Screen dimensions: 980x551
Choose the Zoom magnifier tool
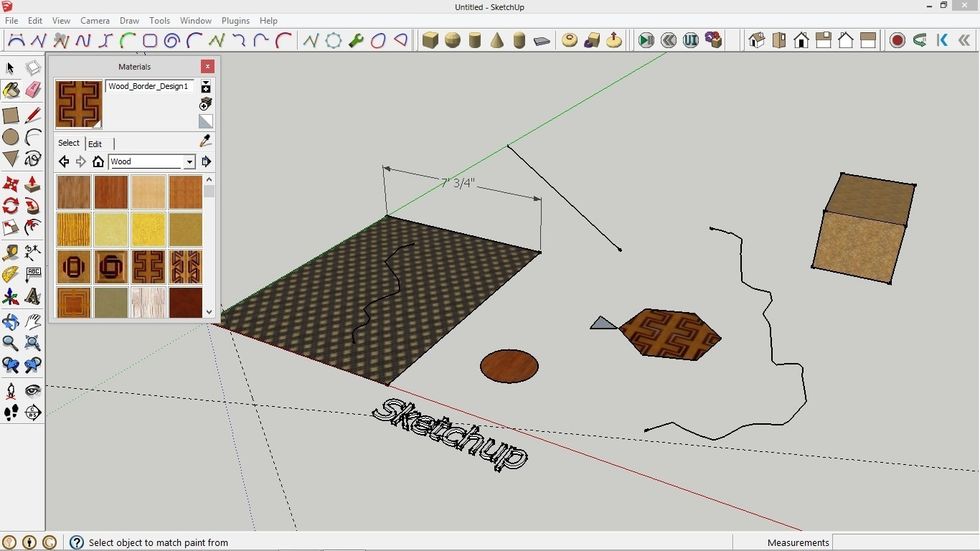[11, 342]
